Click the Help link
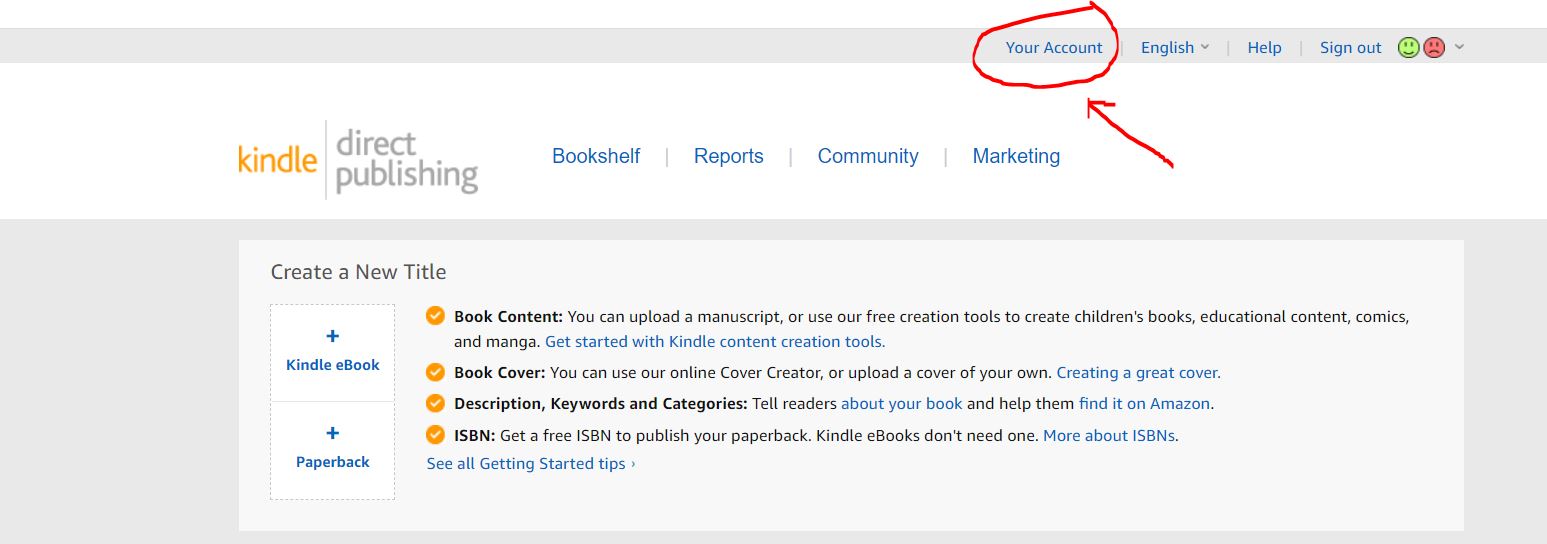Viewport: 1547px width, 544px height. 1264,47
